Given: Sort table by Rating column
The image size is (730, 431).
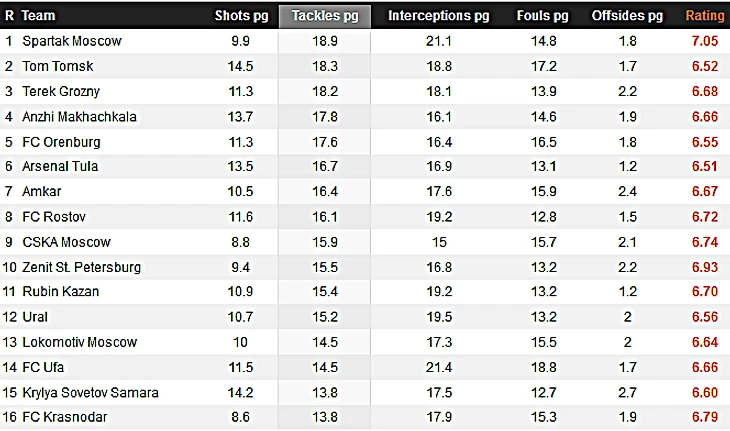Looking at the screenshot, I should coord(705,16).
